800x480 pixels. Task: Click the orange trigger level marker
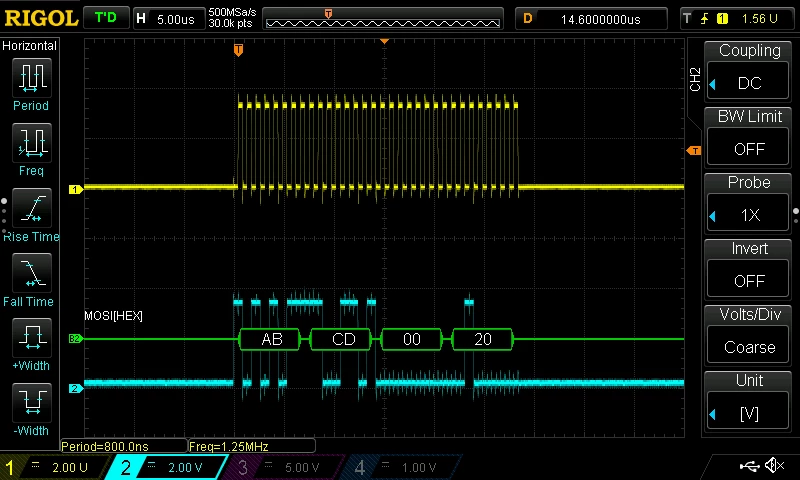693,150
